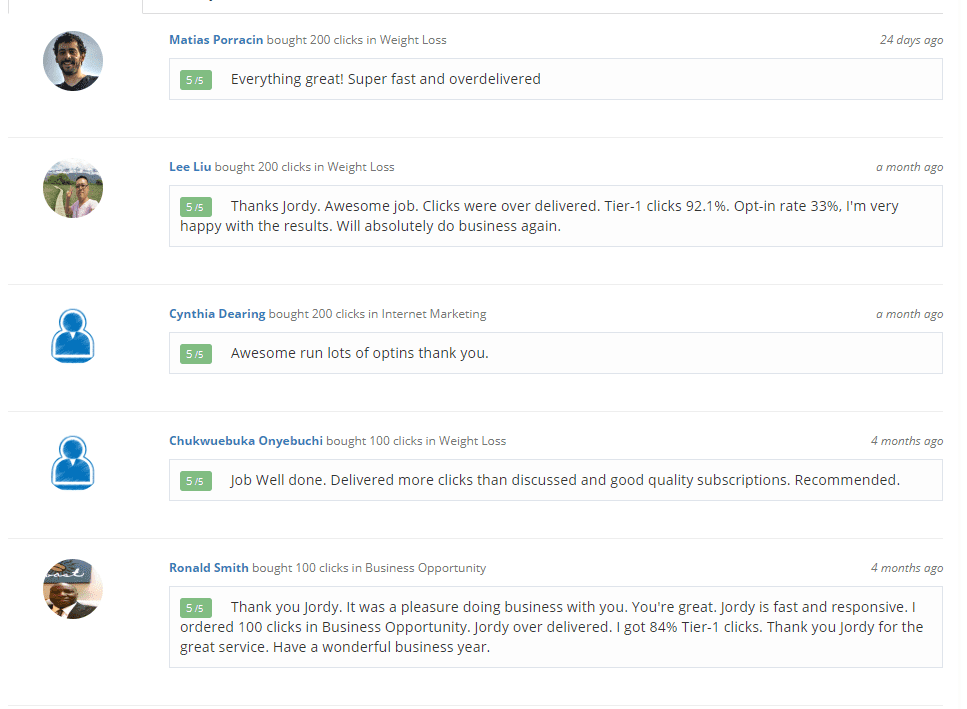
Task: Open the Lee Liu name link
Action: pos(190,166)
